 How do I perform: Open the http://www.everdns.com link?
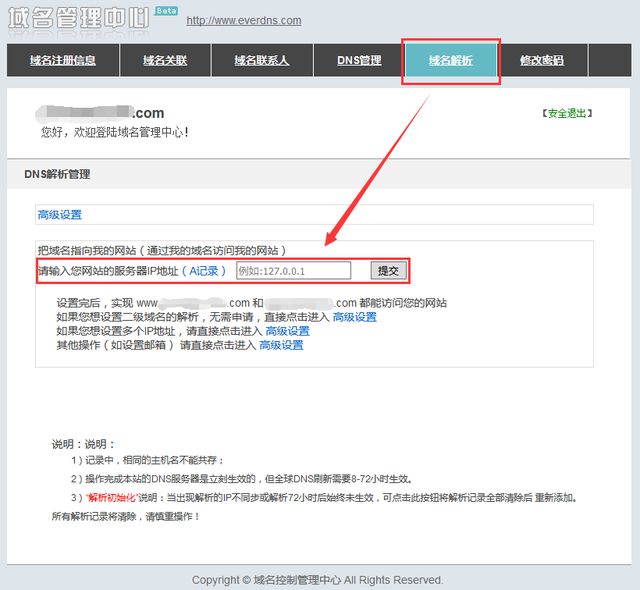click(x=244, y=20)
